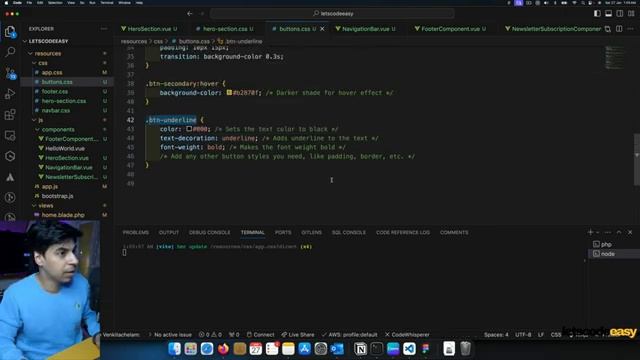Click the Go Back arrow in title bar
Viewport: 640px width, 360px height.
(190, 13)
